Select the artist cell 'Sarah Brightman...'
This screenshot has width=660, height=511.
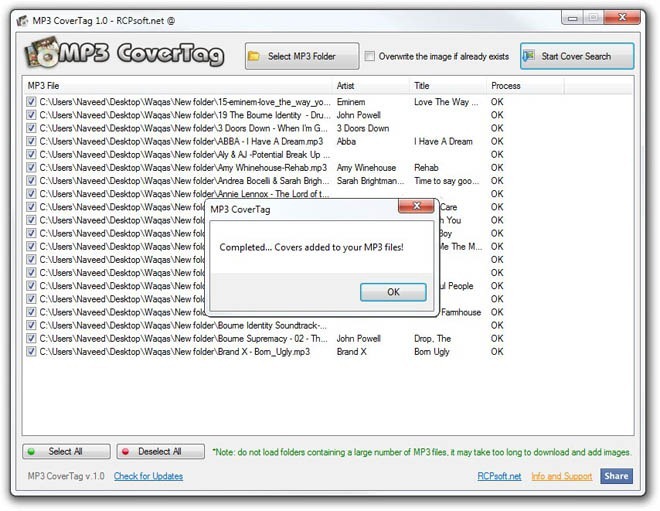point(370,181)
